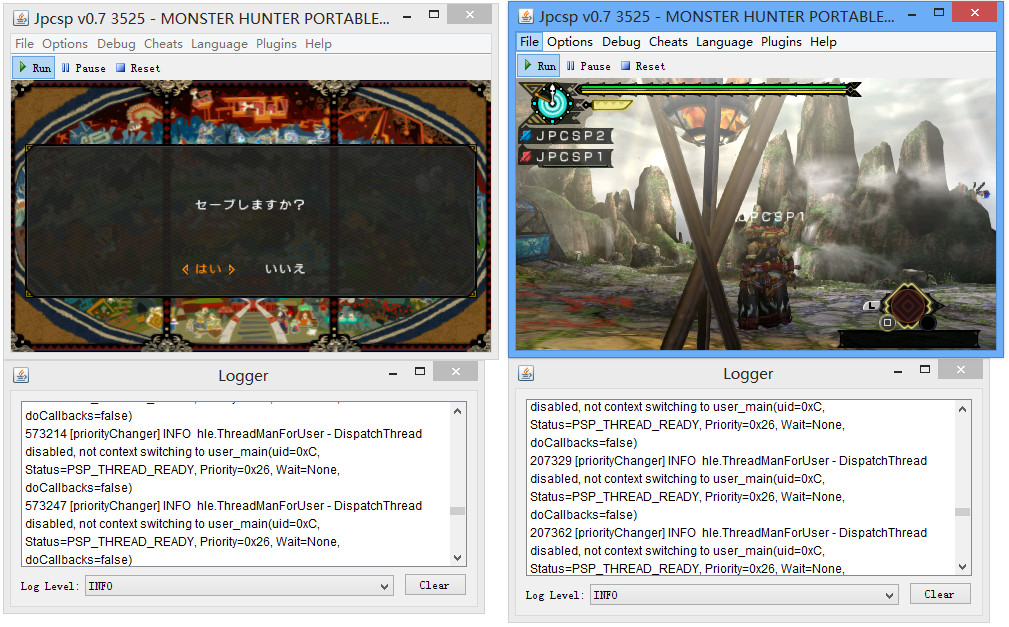Click Reset in left Jpcsp toolbar
Image resolution: width=1009 pixels, height=627 pixels.
tap(137, 68)
